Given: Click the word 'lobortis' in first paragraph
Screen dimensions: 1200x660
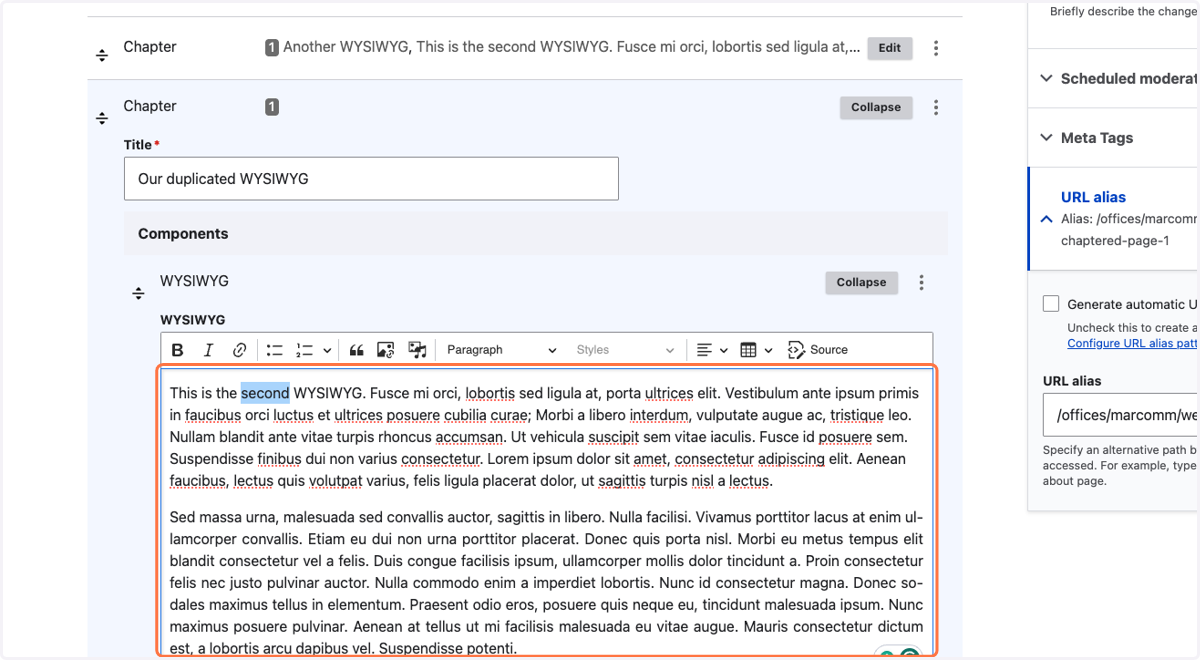Looking at the screenshot, I should point(490,393).
